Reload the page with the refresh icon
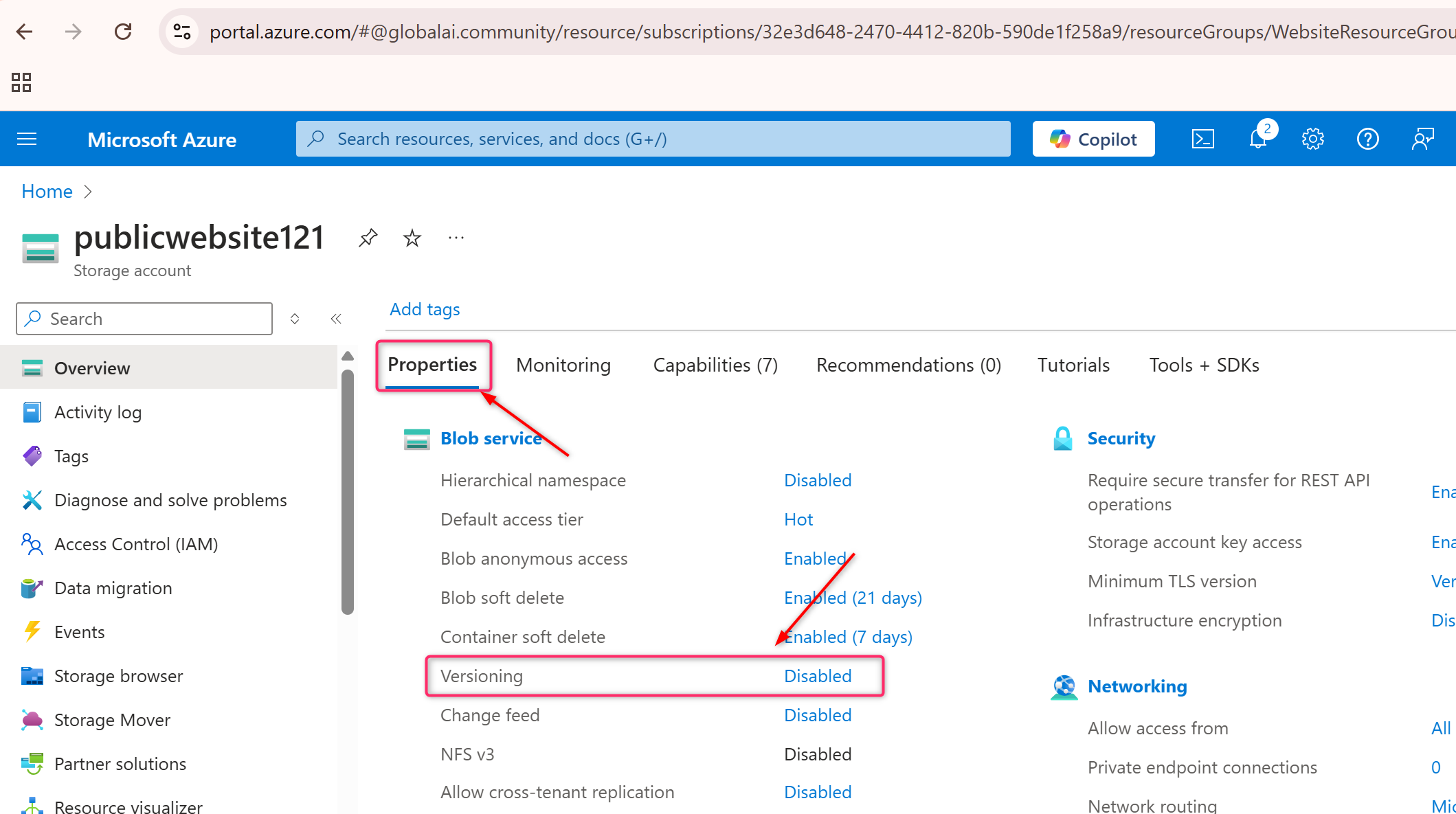This screenshot has width=1456, height=814. (x=123, y=32)
